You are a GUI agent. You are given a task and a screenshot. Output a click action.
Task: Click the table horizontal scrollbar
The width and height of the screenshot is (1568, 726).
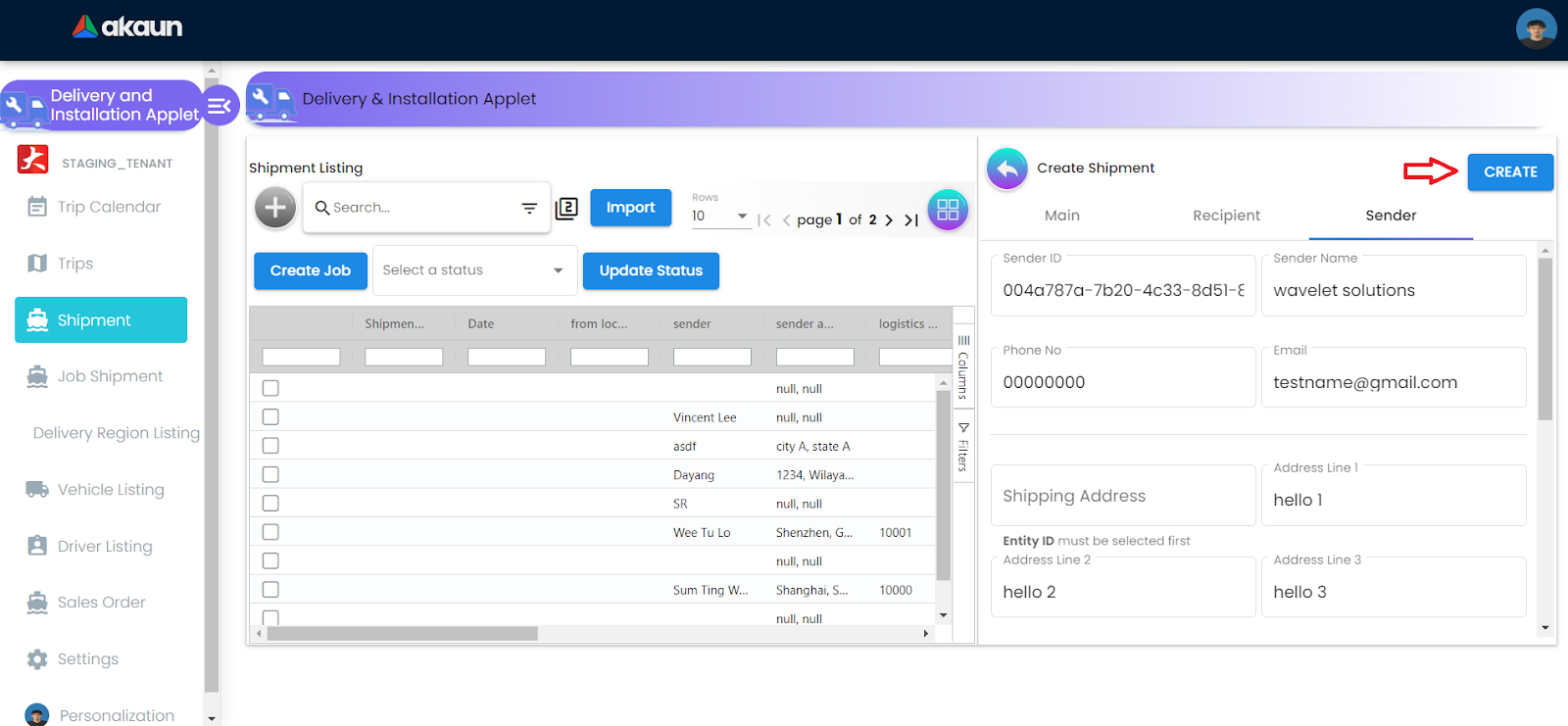(x=402, y=634)
